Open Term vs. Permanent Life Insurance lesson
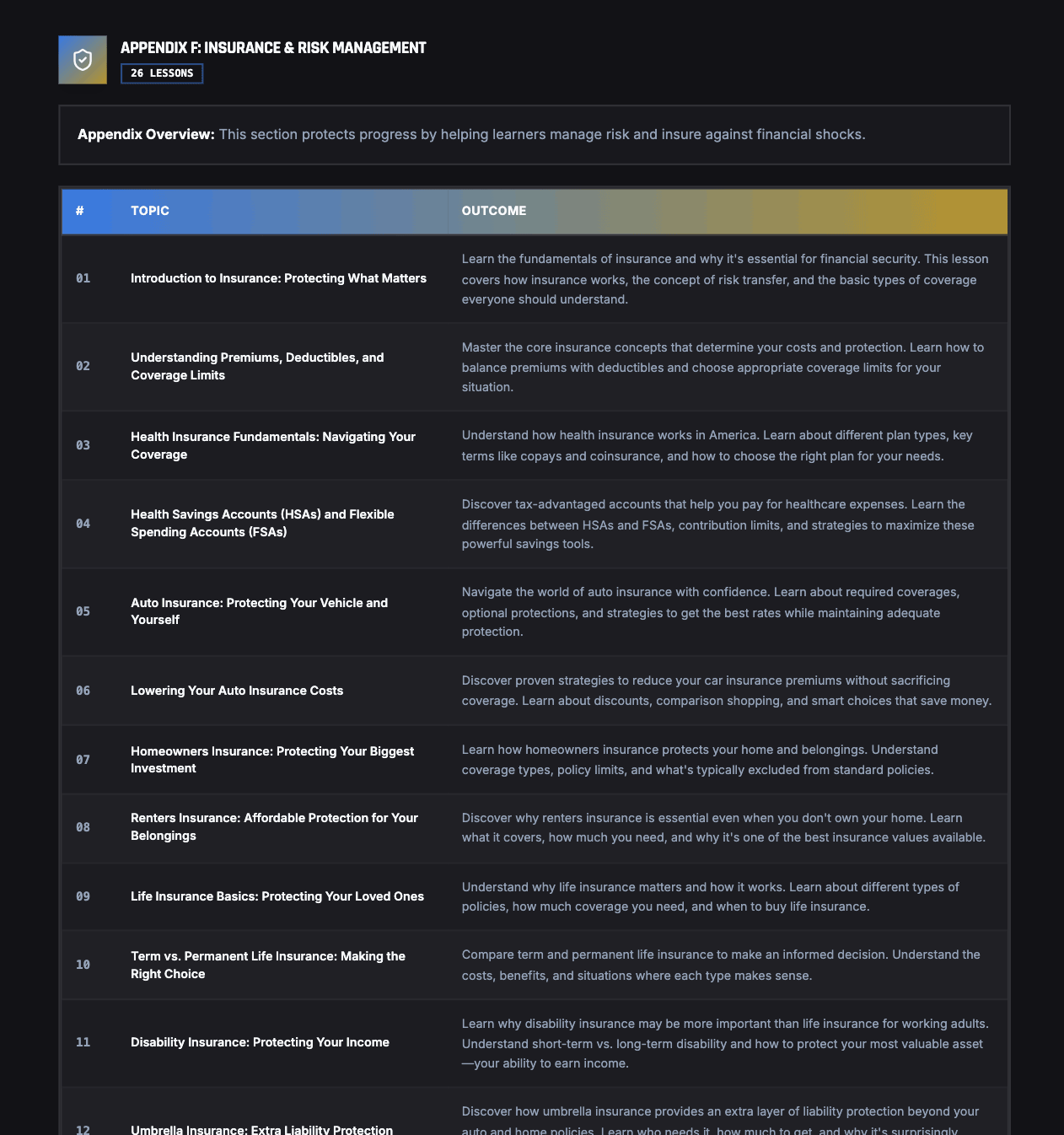Screen dimensions: 1064x1135 [267, 965]
